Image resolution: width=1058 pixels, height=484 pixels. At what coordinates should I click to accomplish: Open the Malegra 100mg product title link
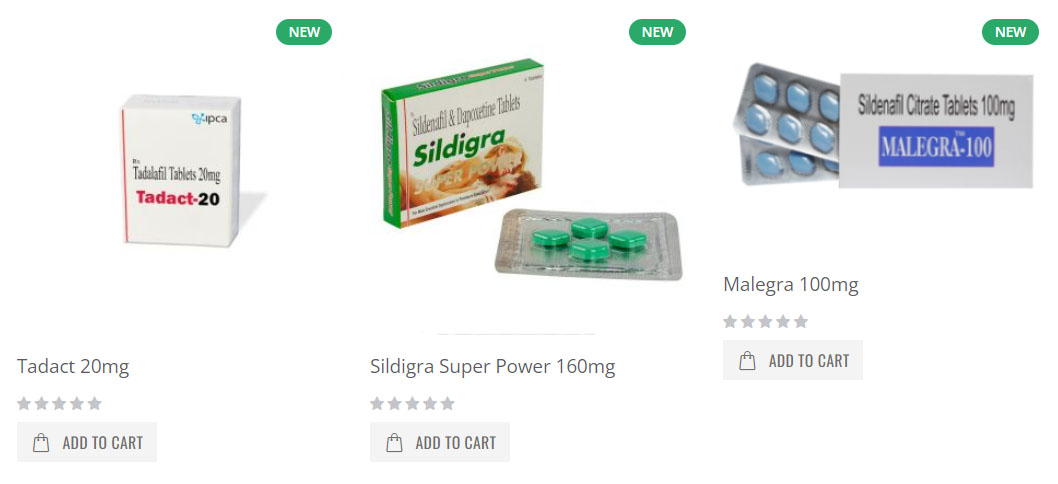click(x=791, y=285)
